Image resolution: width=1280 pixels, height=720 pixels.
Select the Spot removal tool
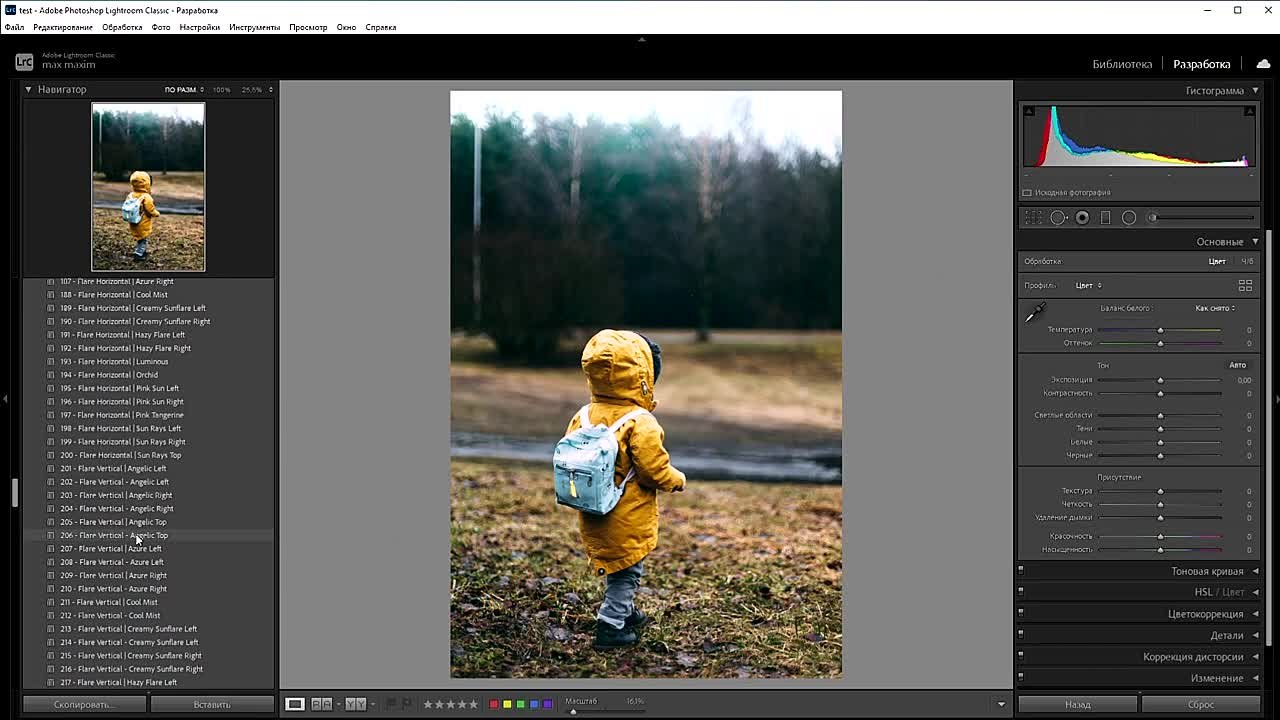[x=1058, y=217]
